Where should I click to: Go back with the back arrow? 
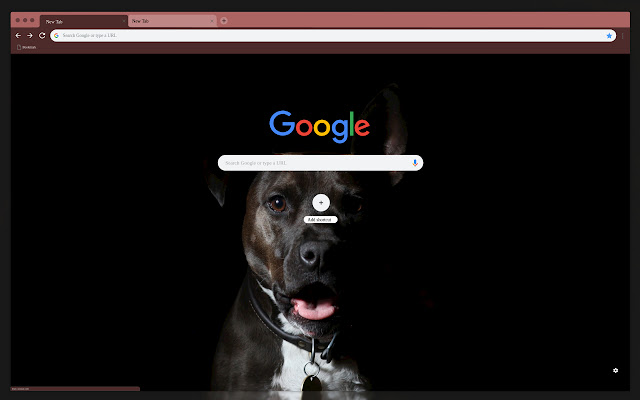[x=18, y=36]
